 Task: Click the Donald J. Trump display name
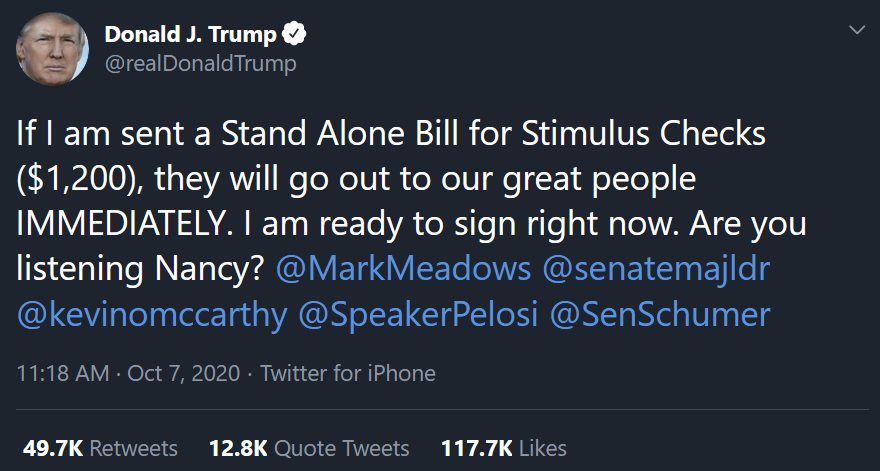pos(190,36)
